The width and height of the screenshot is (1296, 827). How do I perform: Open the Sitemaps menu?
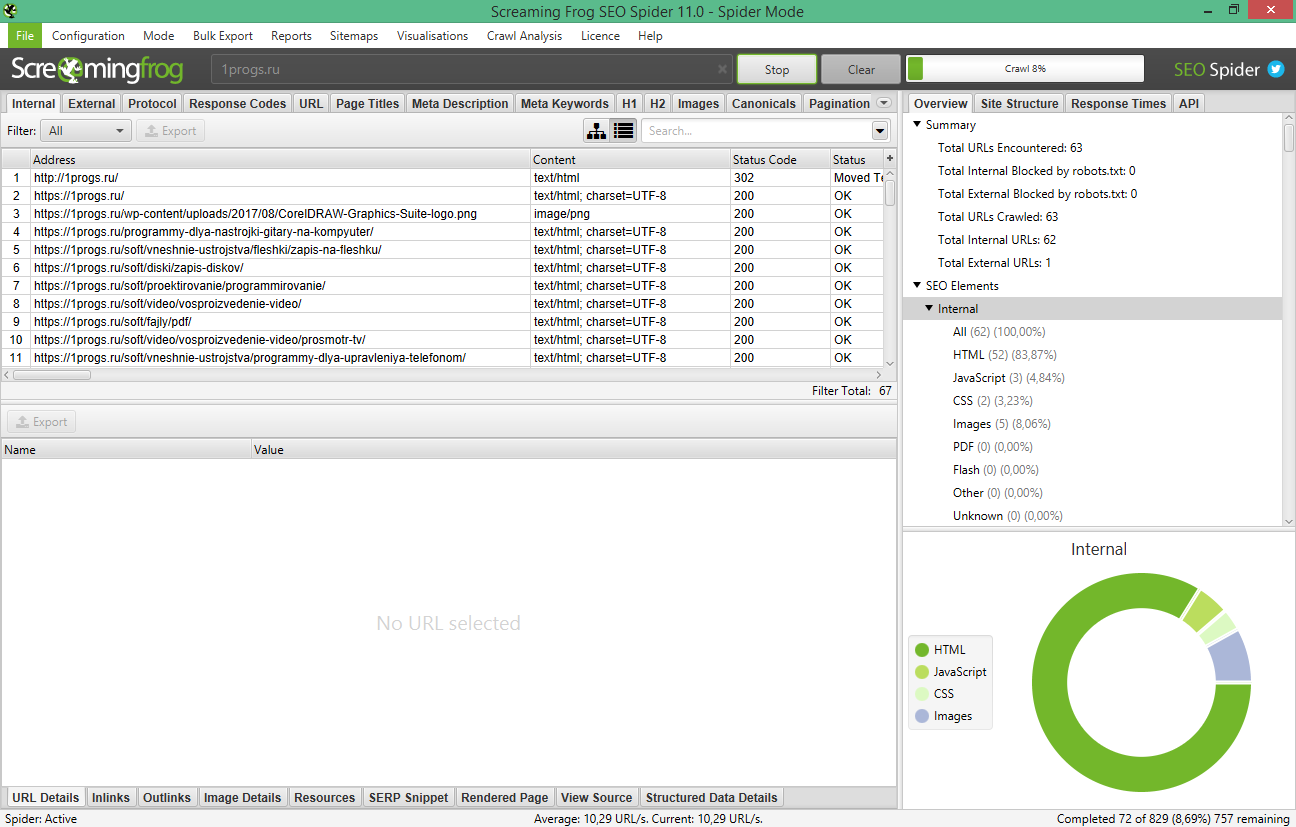[x=354, y=36]
